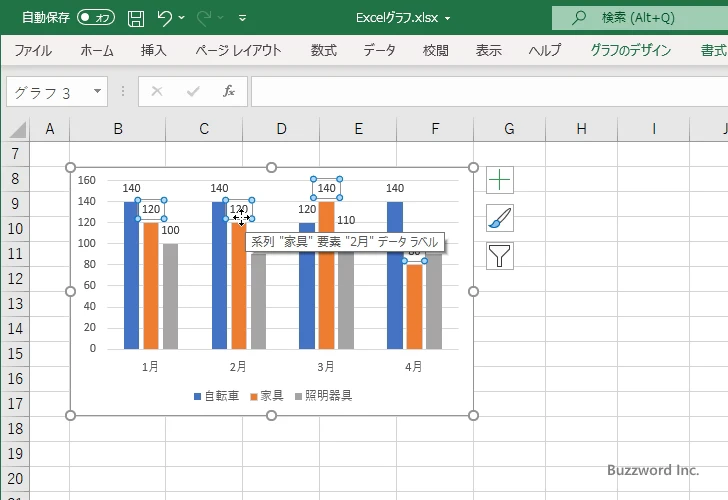Open Customize Quick Access Toolbar dropdown
Viewport: 728px width, 500px height.
pos(242,19)
